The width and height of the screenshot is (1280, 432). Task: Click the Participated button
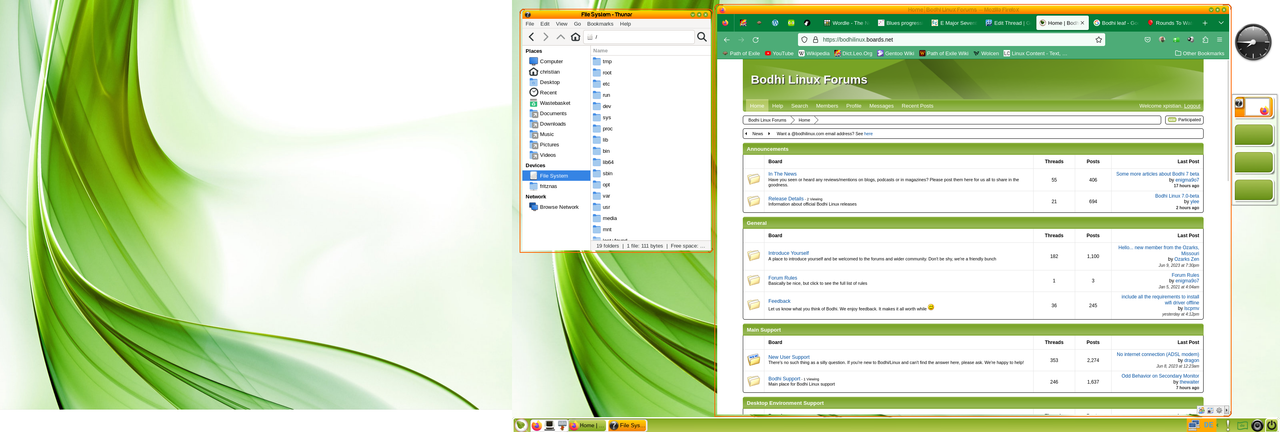(1184, 120)
